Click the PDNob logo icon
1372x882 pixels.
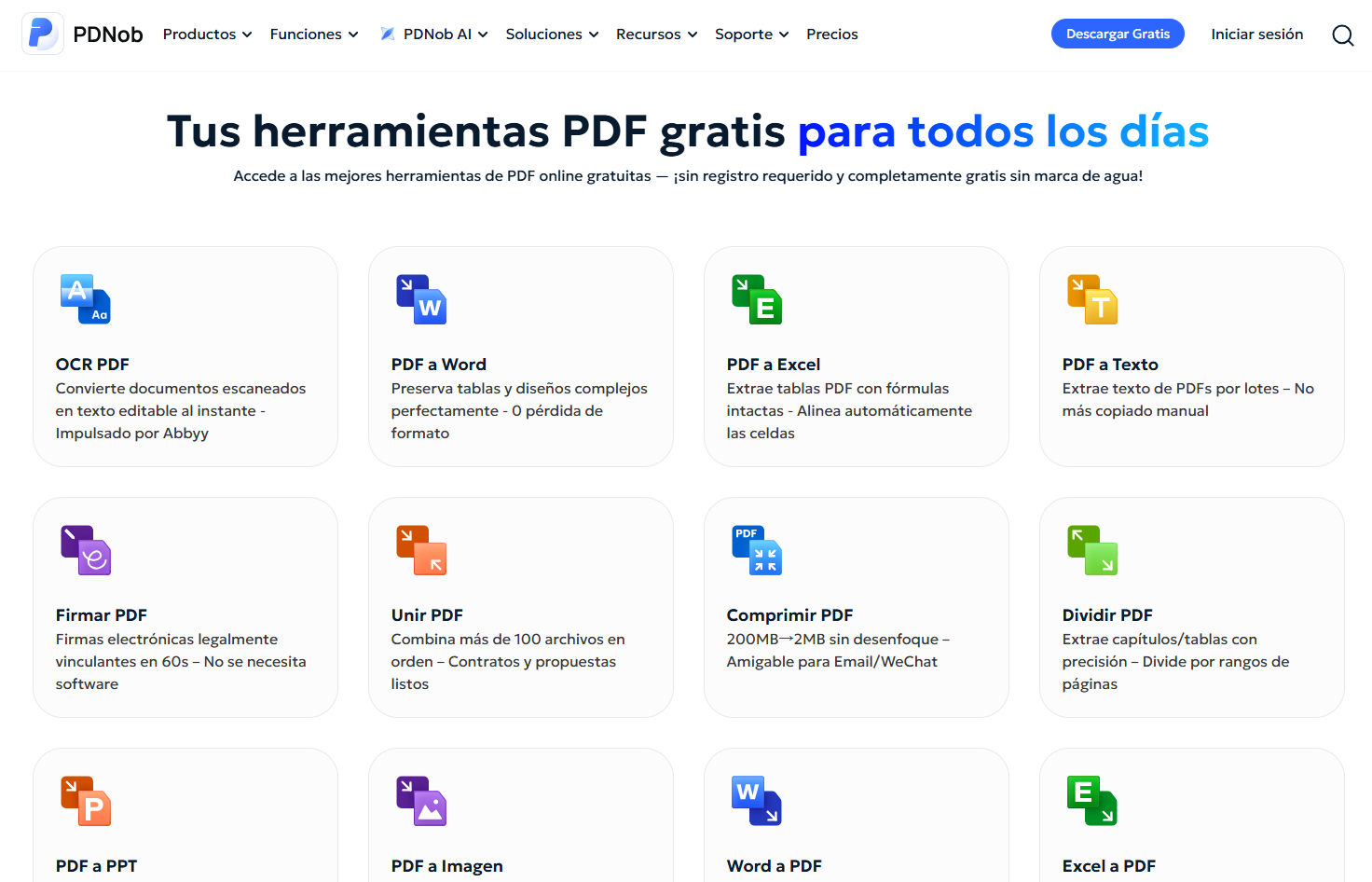point(43,34)
